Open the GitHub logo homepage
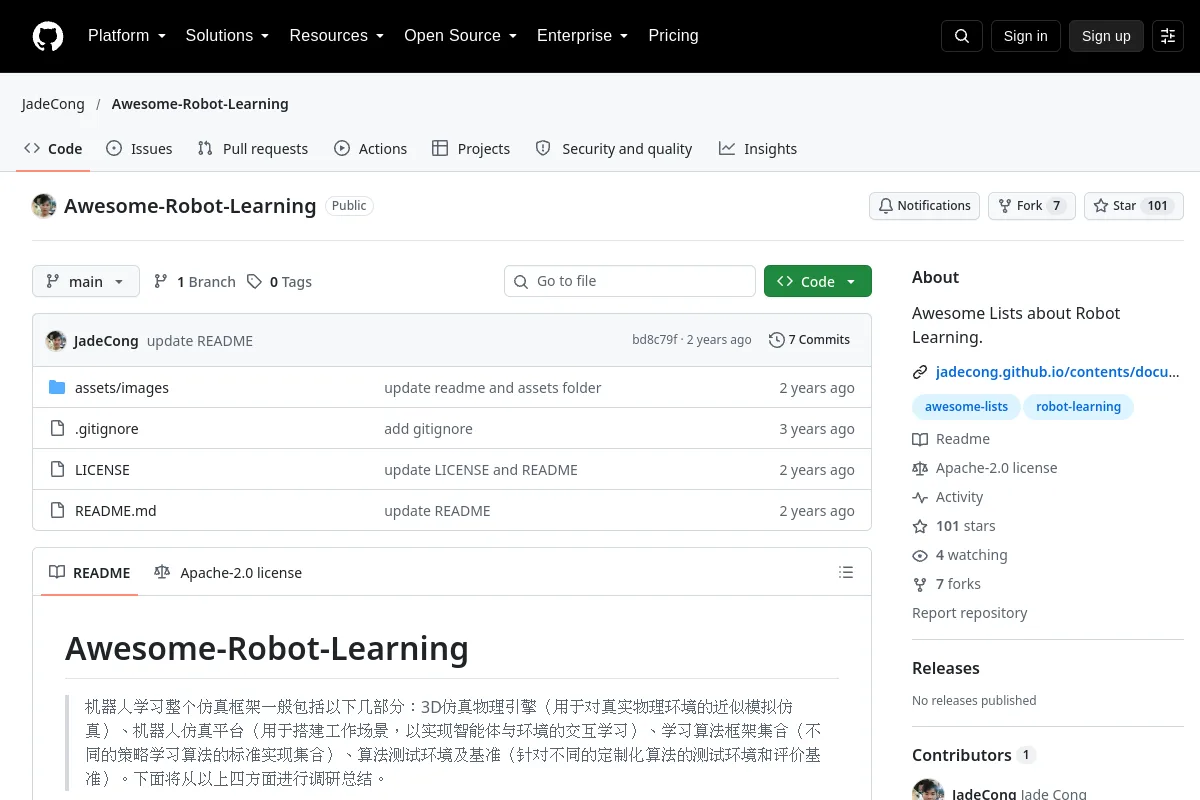 coord(48,36)
